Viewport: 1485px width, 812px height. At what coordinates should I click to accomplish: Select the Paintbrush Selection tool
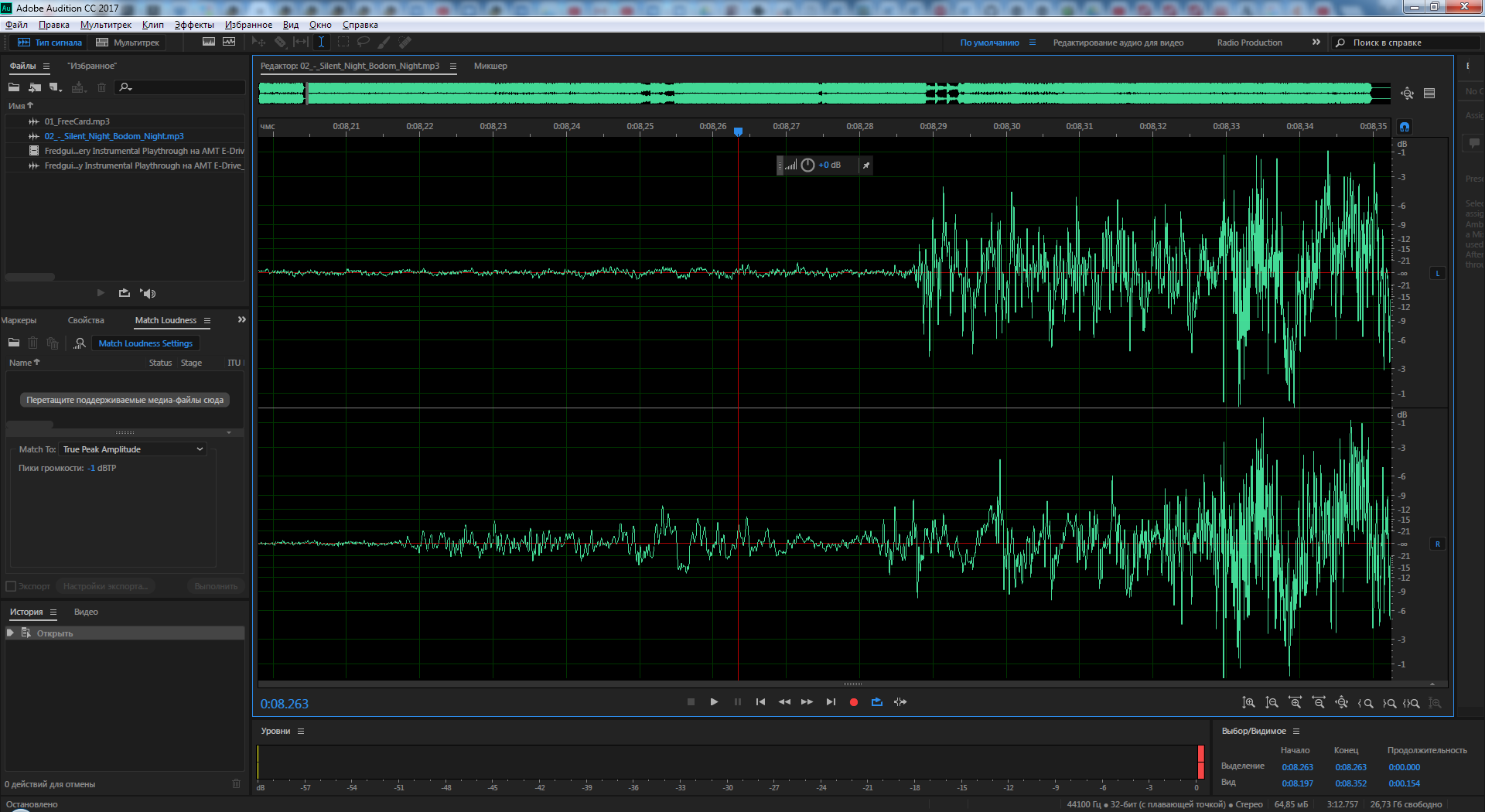pyautogui.click(x=384, y=43)
